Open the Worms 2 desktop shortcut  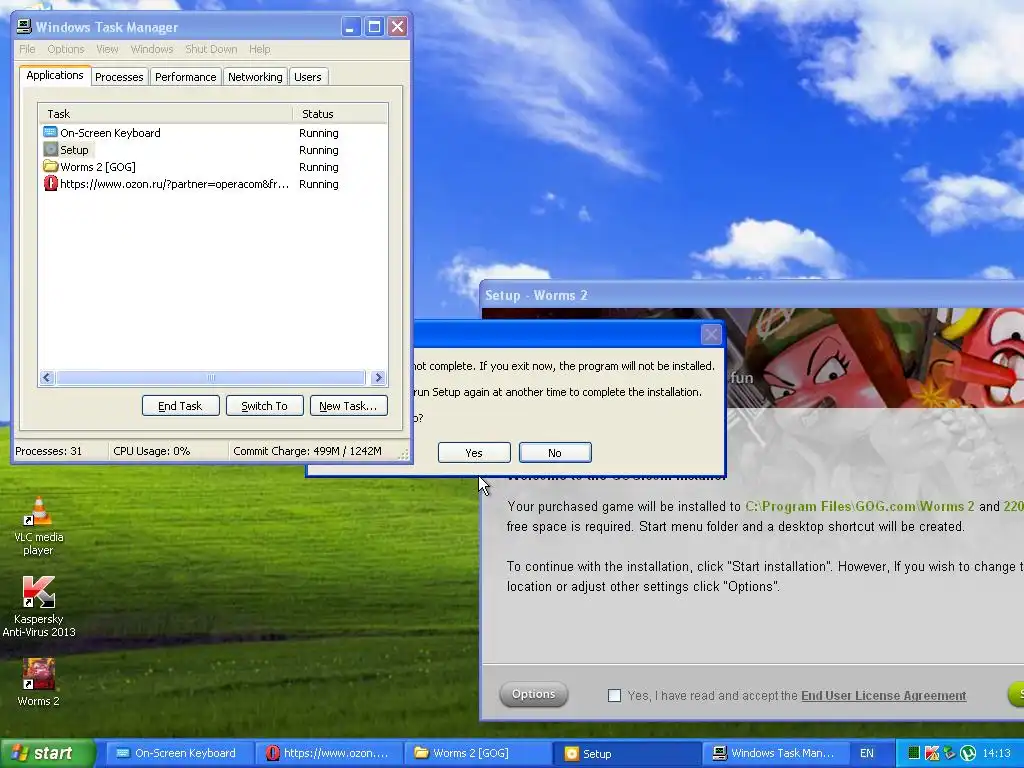(39, 683)
